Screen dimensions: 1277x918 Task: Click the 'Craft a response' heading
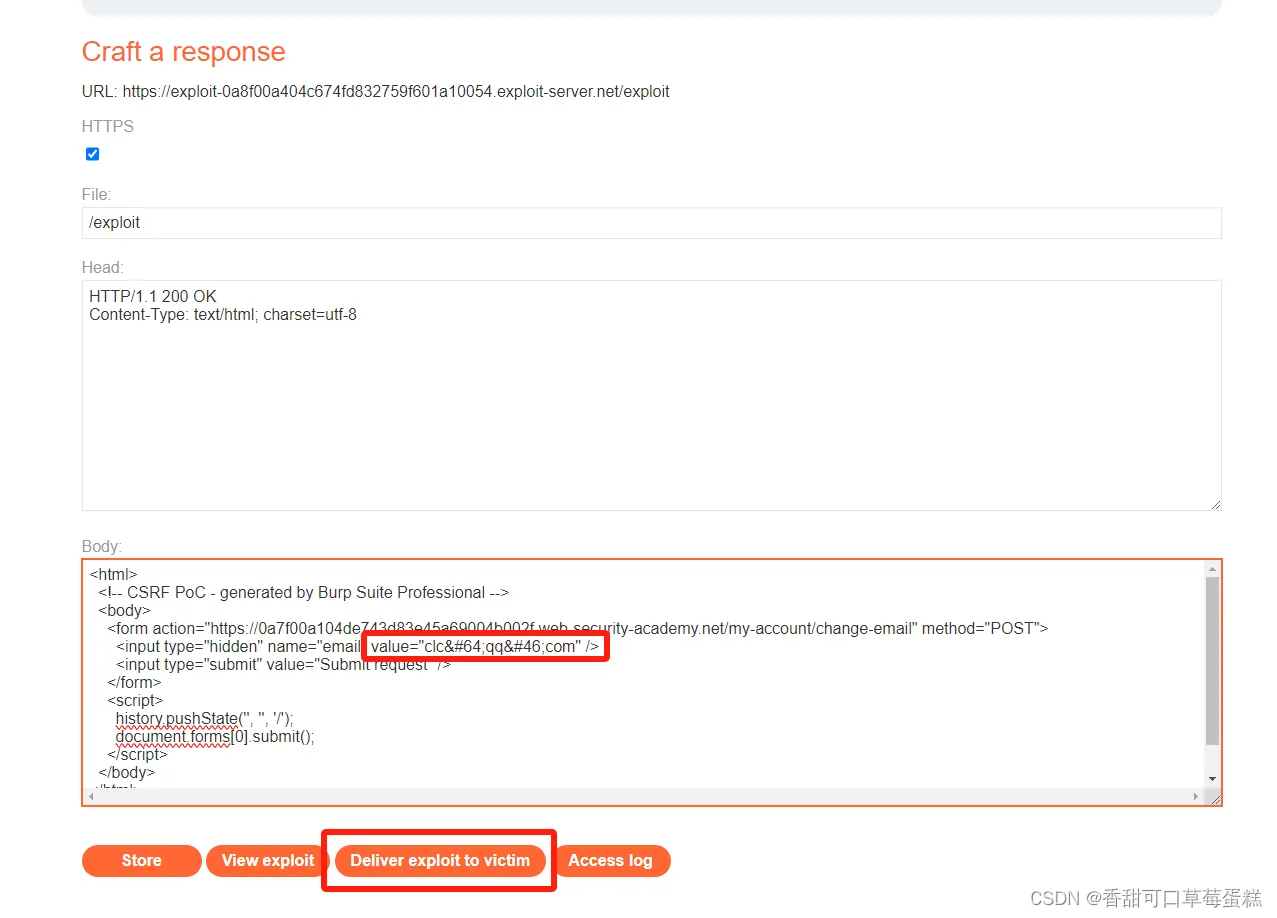183,52
